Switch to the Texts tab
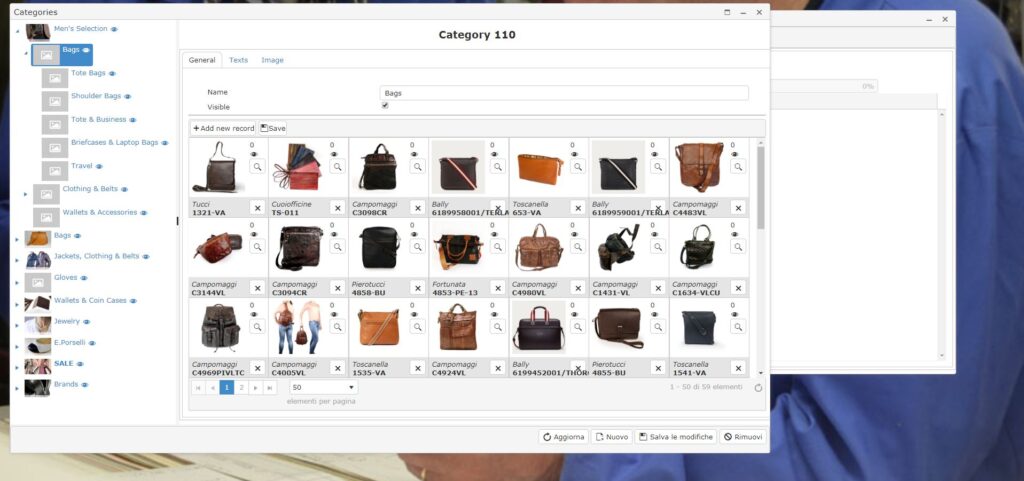 238,60
